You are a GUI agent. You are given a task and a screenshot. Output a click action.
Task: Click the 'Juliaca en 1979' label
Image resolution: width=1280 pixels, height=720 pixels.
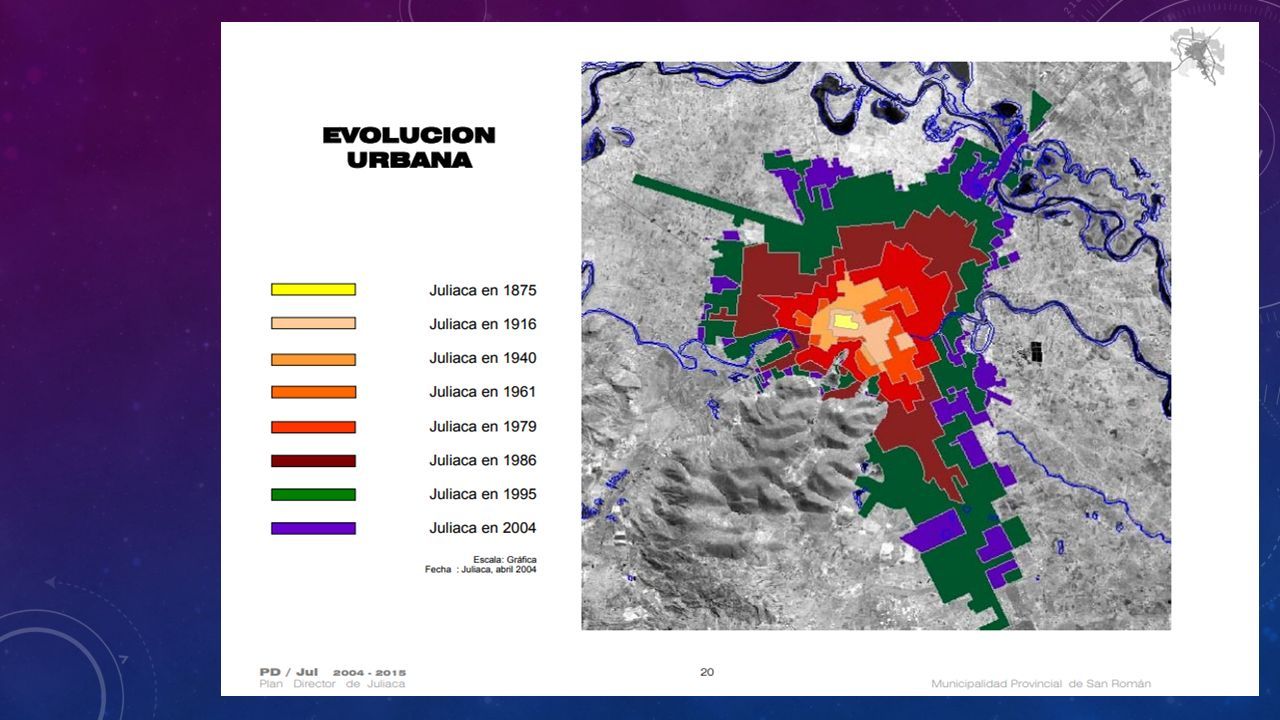click(483, 426)
